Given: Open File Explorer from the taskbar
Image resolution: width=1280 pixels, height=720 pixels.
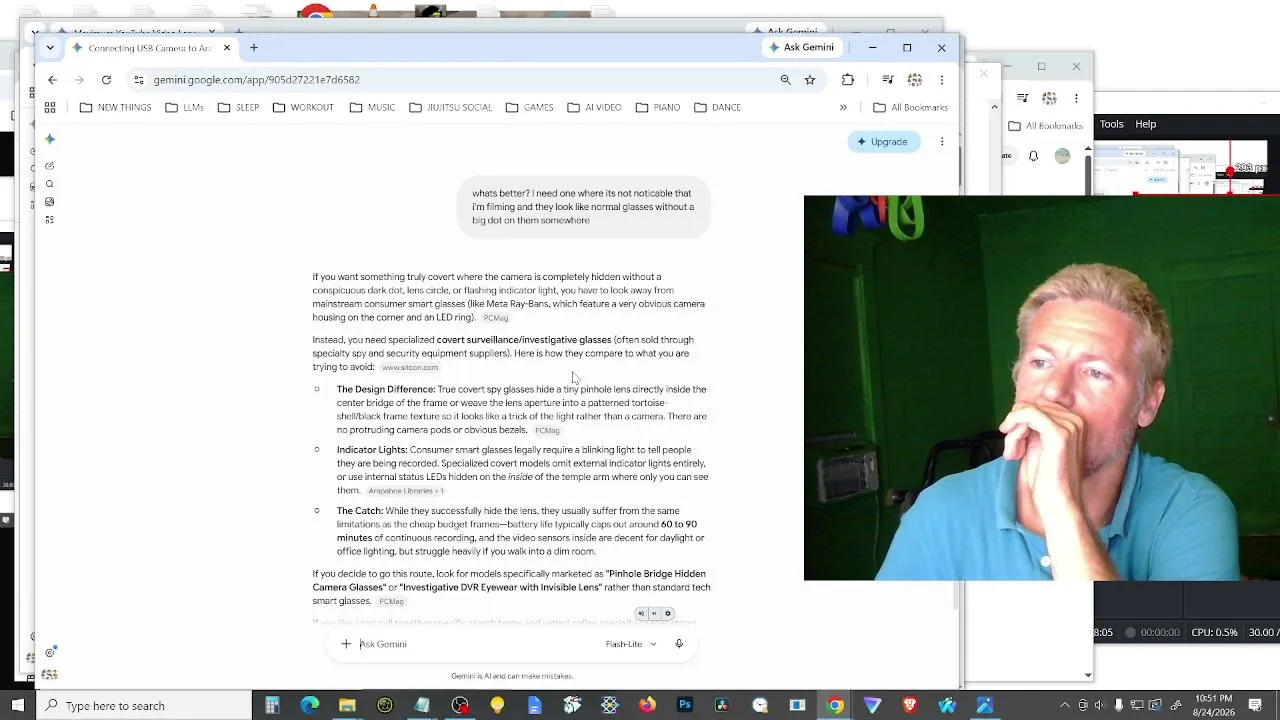Looking at the screenshot, I should [347, 706].
